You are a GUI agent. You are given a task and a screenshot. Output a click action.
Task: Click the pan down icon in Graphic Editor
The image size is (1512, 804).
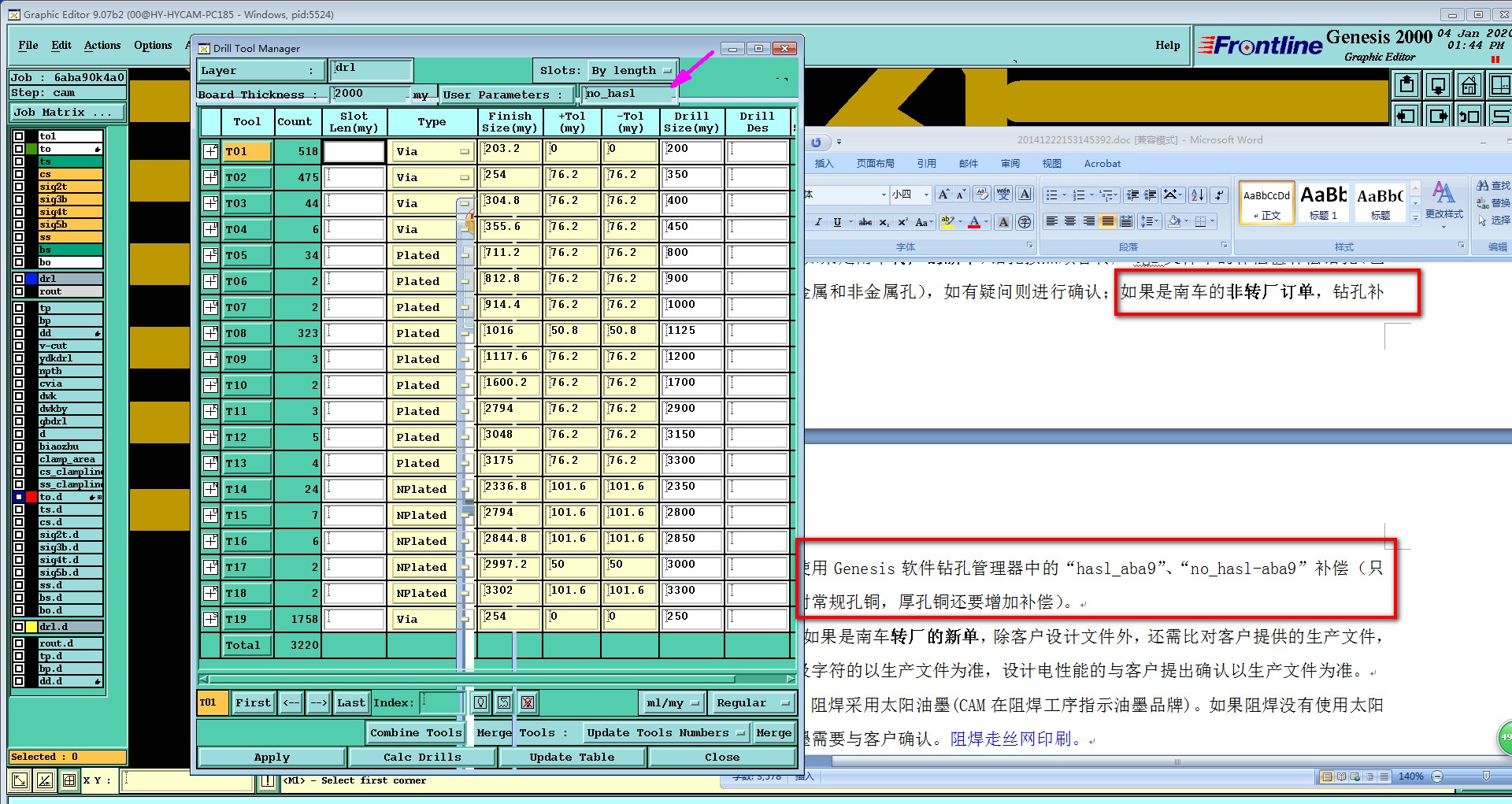click(x=1438, y=84)
